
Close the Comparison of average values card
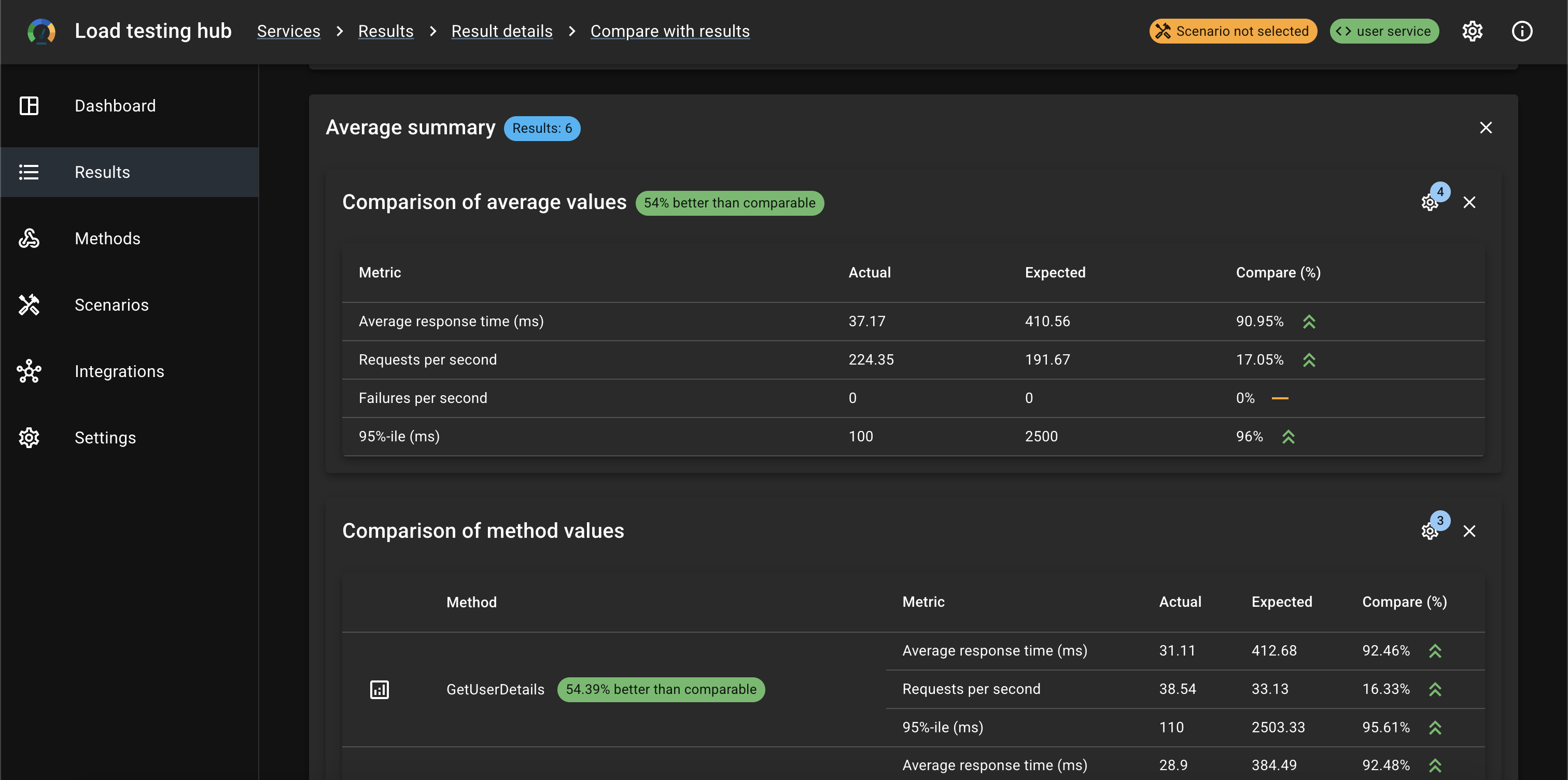(x=1469, y=203)
